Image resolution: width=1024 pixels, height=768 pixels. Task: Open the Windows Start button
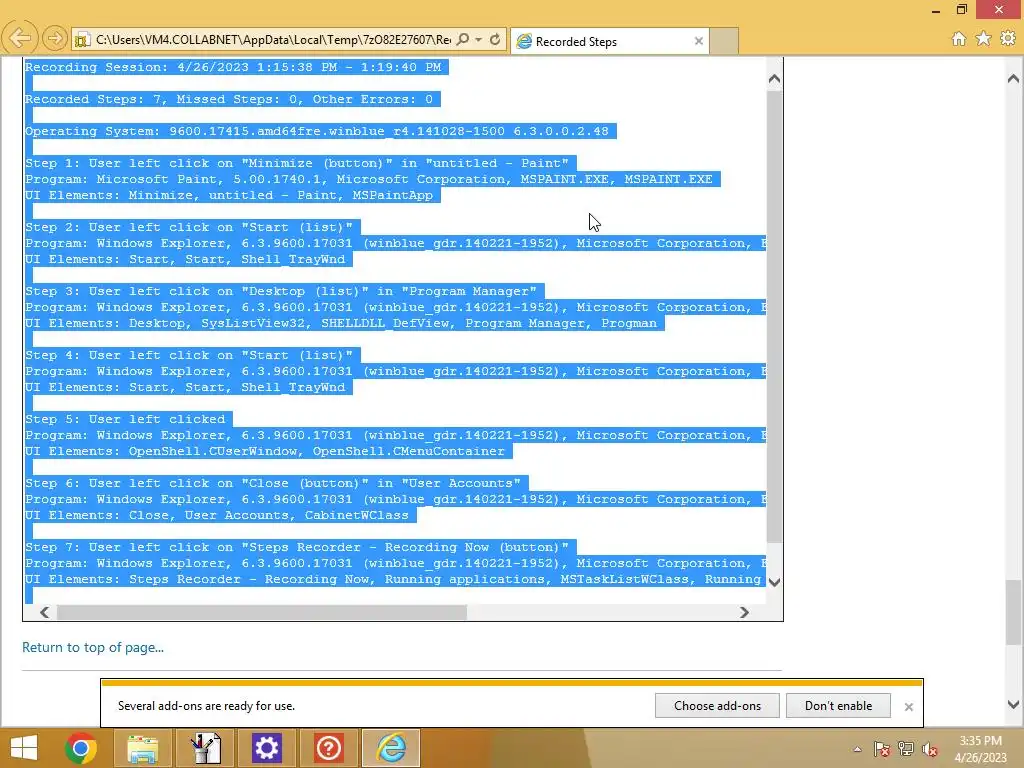(24, 748)
